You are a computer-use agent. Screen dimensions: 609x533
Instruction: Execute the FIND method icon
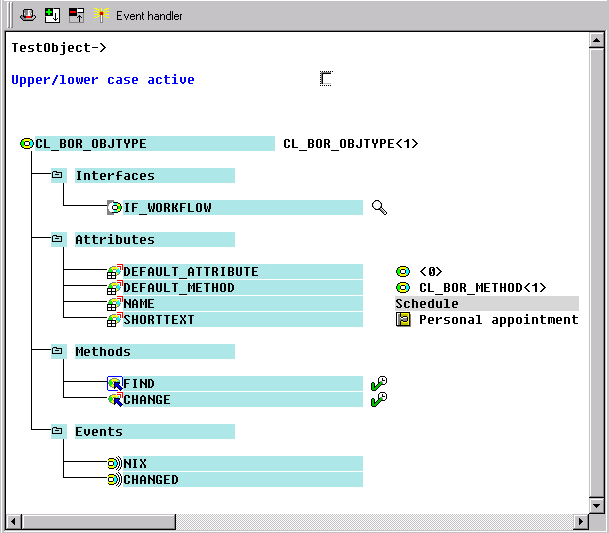coord(378,384)
